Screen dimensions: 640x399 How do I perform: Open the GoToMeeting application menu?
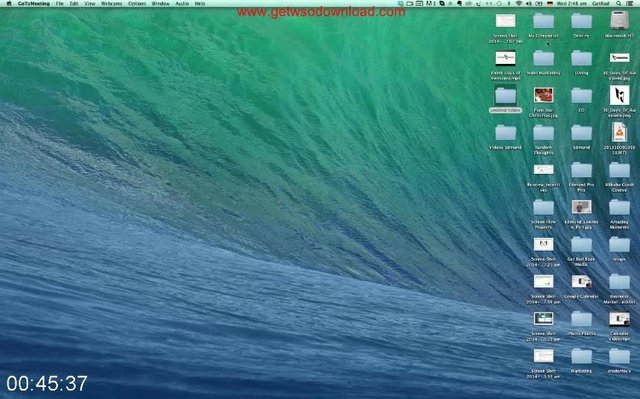[33, 3]
